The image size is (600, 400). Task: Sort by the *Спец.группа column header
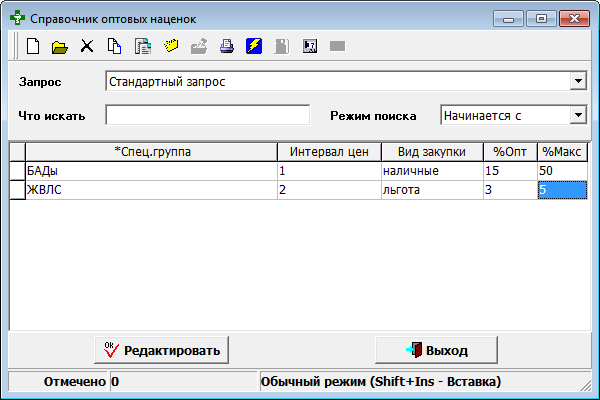[x=152, y=152]
